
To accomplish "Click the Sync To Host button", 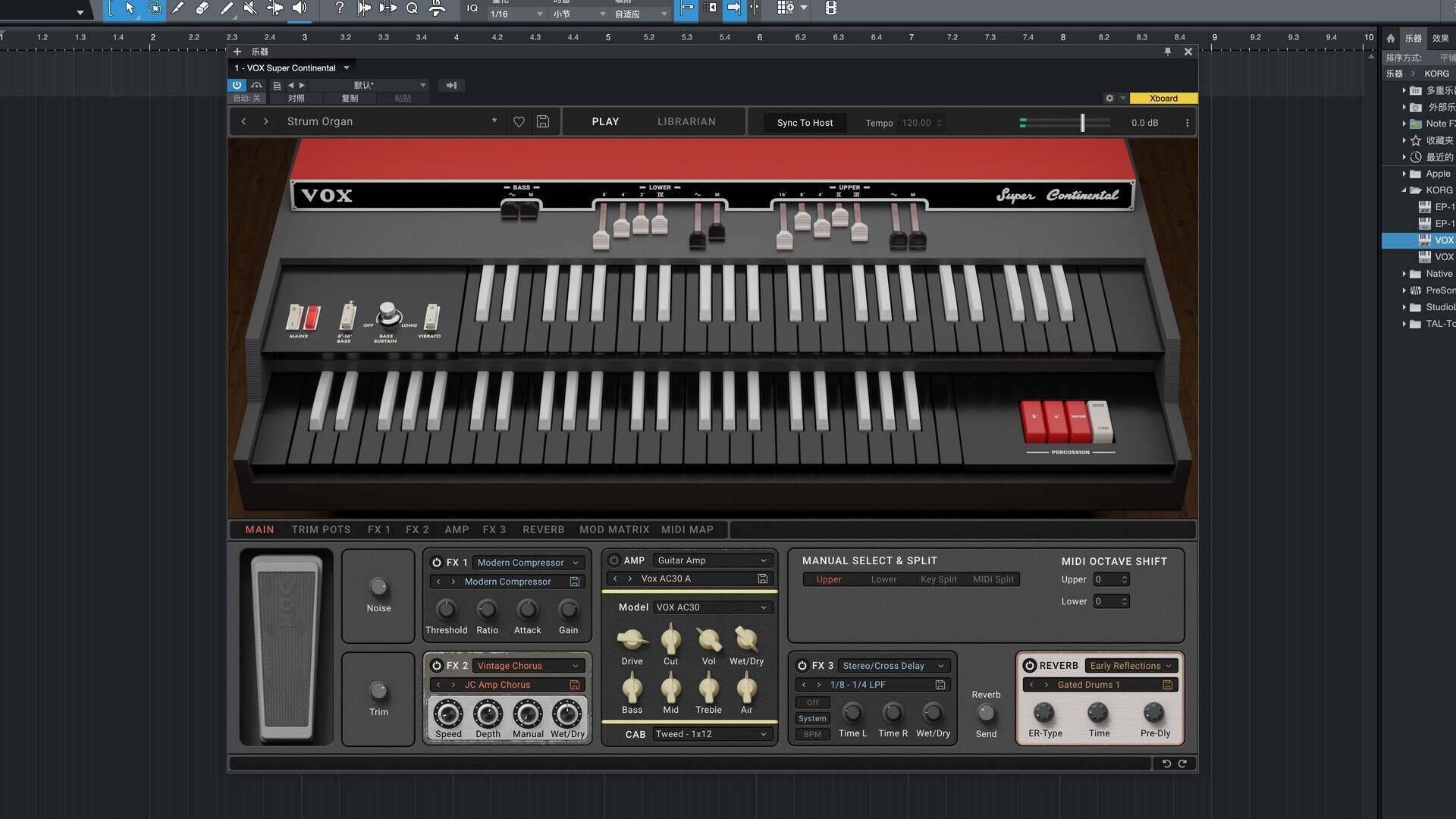I will pos(805,123).
